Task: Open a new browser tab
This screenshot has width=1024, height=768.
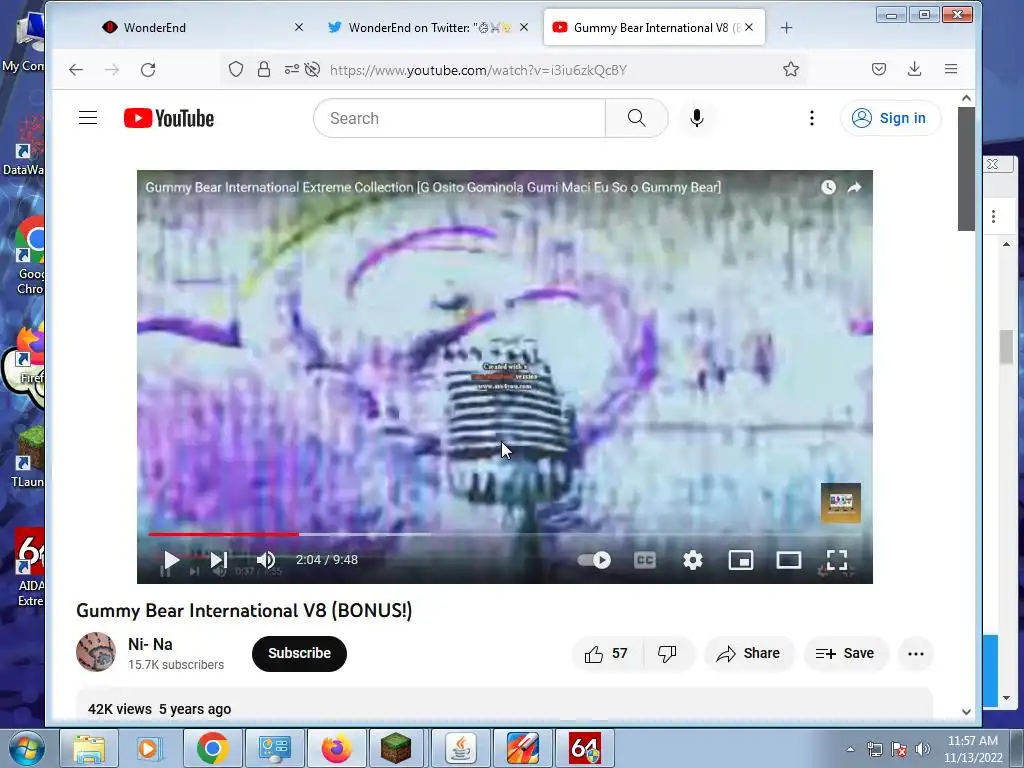Action: pyautogui.click(x=786, y=27)
